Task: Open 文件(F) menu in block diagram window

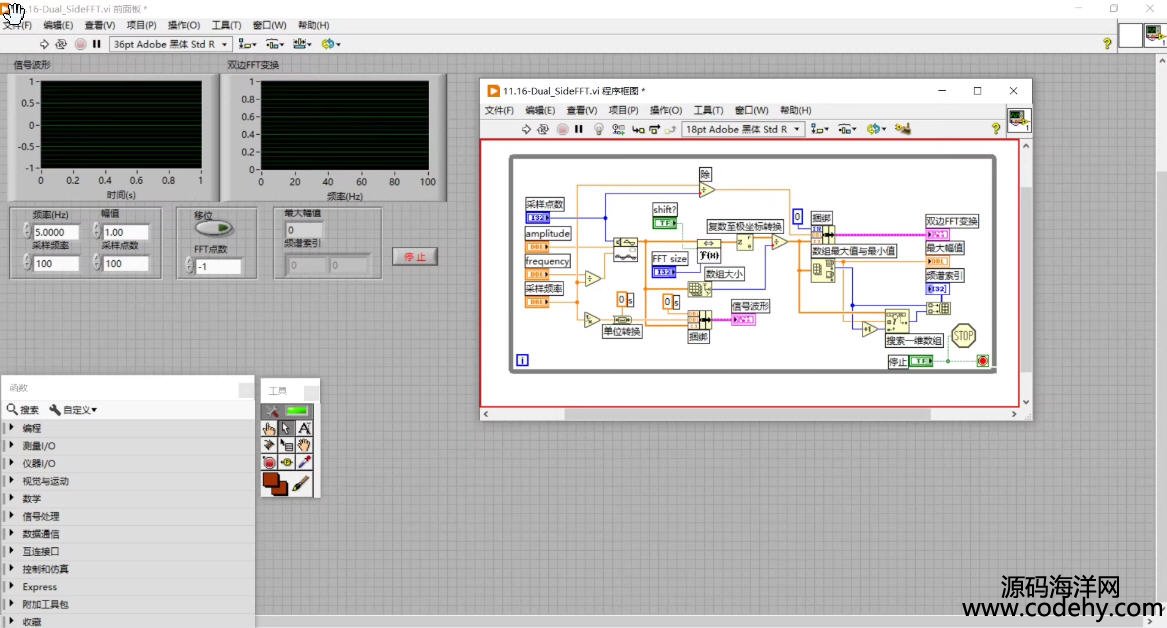Action: tap(499, 110)
